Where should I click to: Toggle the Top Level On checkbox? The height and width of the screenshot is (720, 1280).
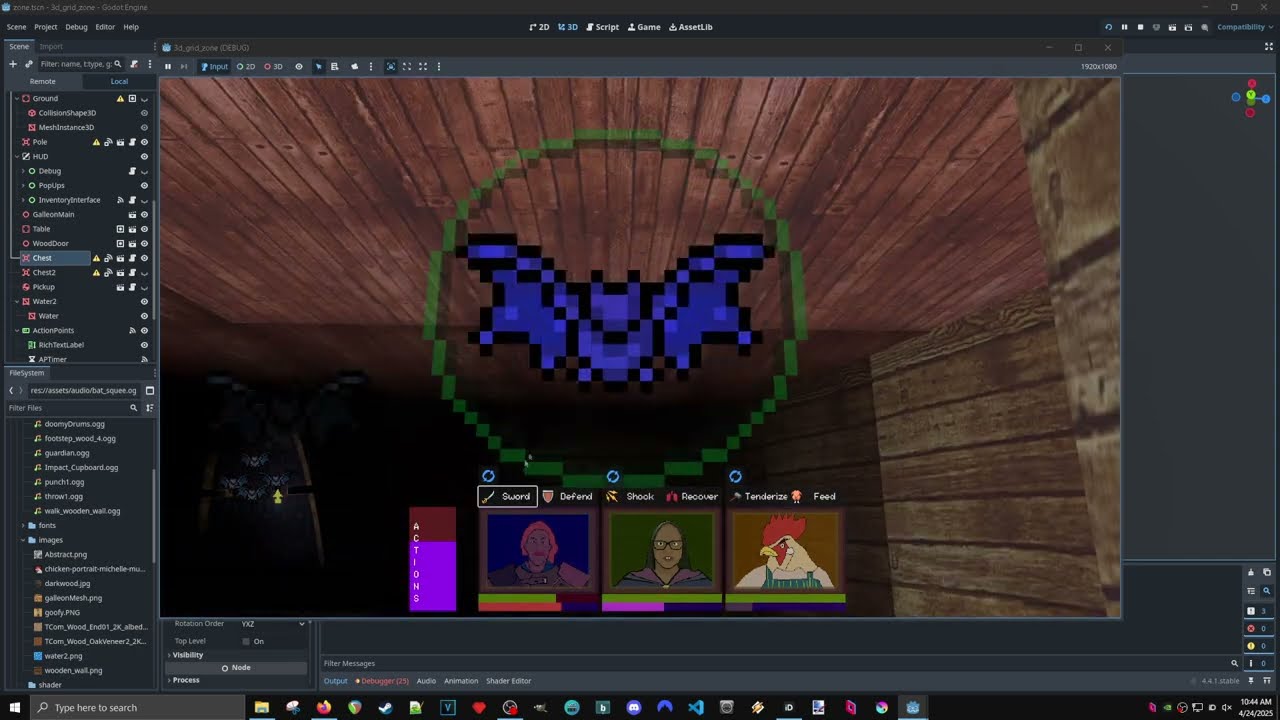[246, 641]
